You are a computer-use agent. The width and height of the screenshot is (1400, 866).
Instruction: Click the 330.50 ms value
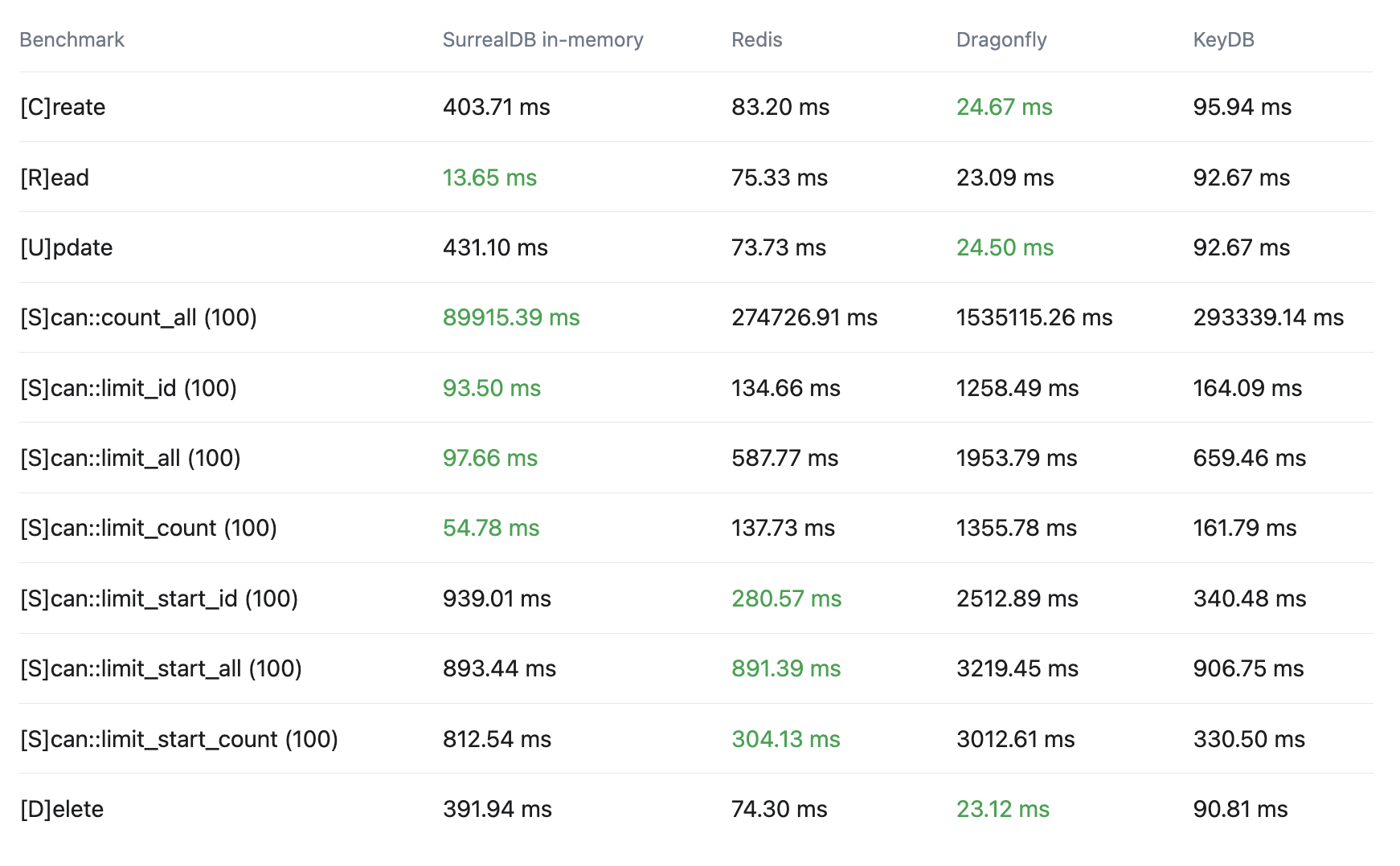1249,739
